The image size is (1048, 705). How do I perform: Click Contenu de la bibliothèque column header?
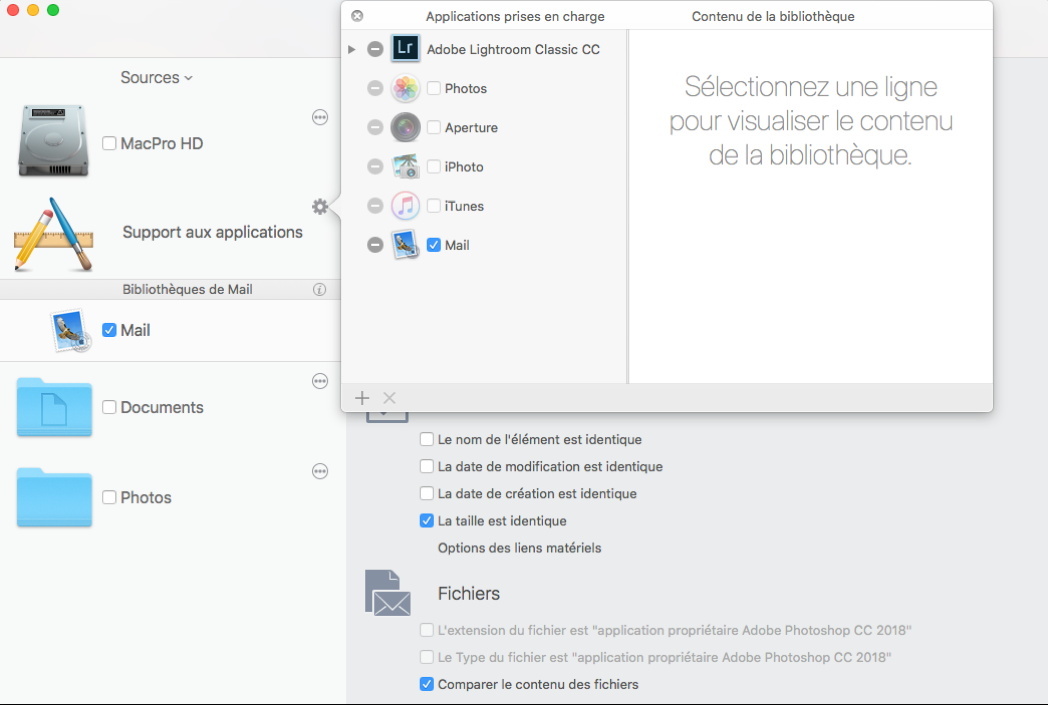click(x=773, y=17)
